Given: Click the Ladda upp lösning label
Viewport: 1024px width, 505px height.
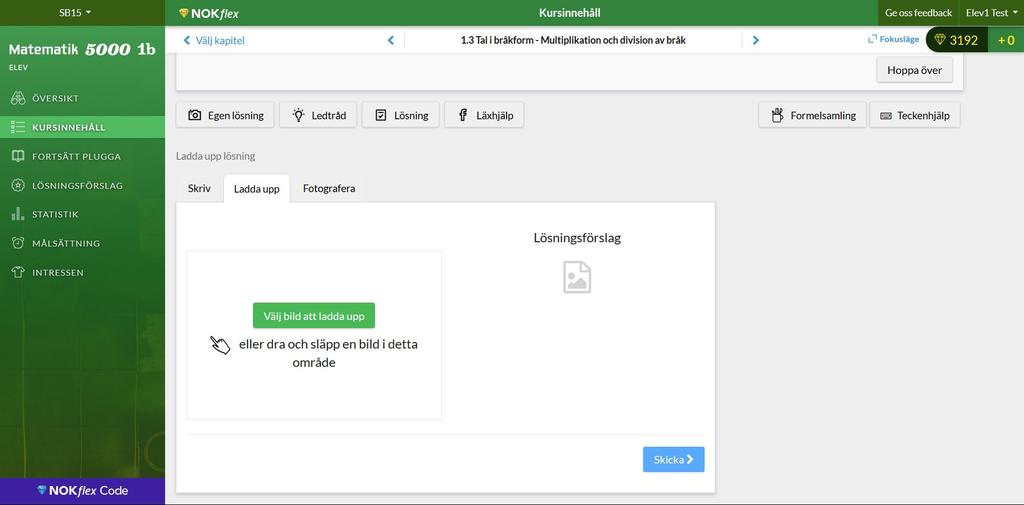Looking at the screenshot, I should click(216, 156).
